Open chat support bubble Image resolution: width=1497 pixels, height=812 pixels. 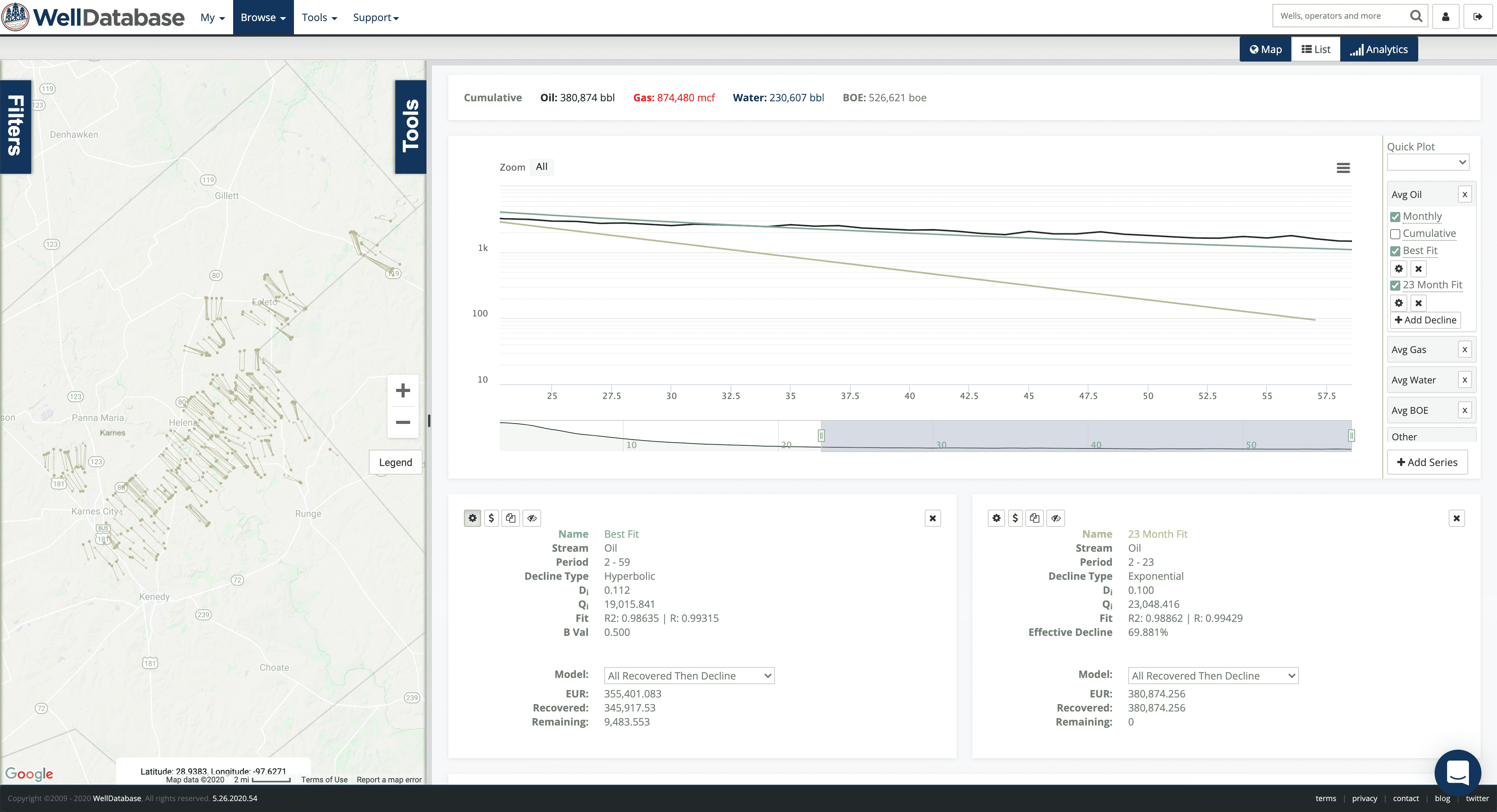click(1458, 772)
